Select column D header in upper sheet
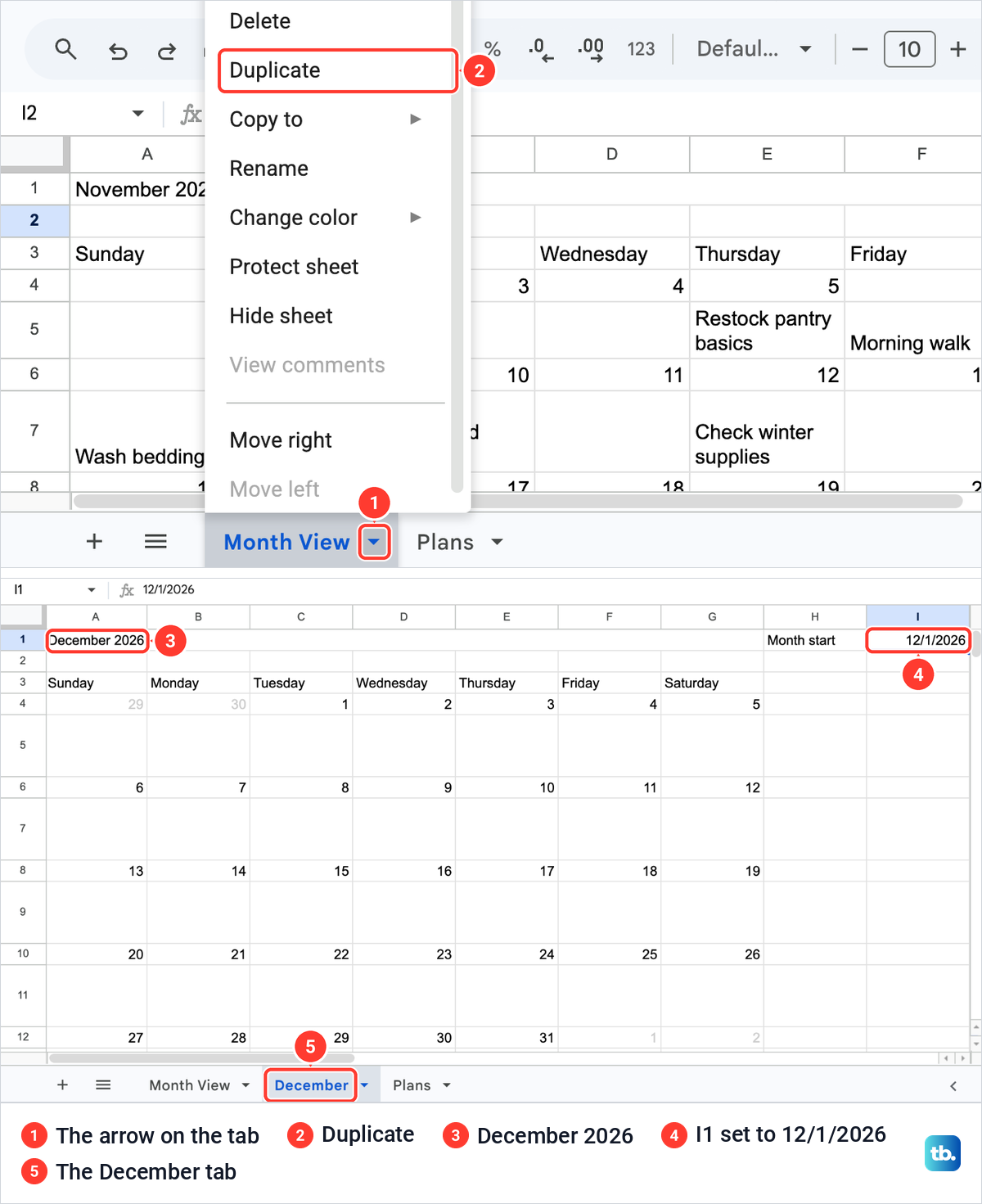 [611, 154]
